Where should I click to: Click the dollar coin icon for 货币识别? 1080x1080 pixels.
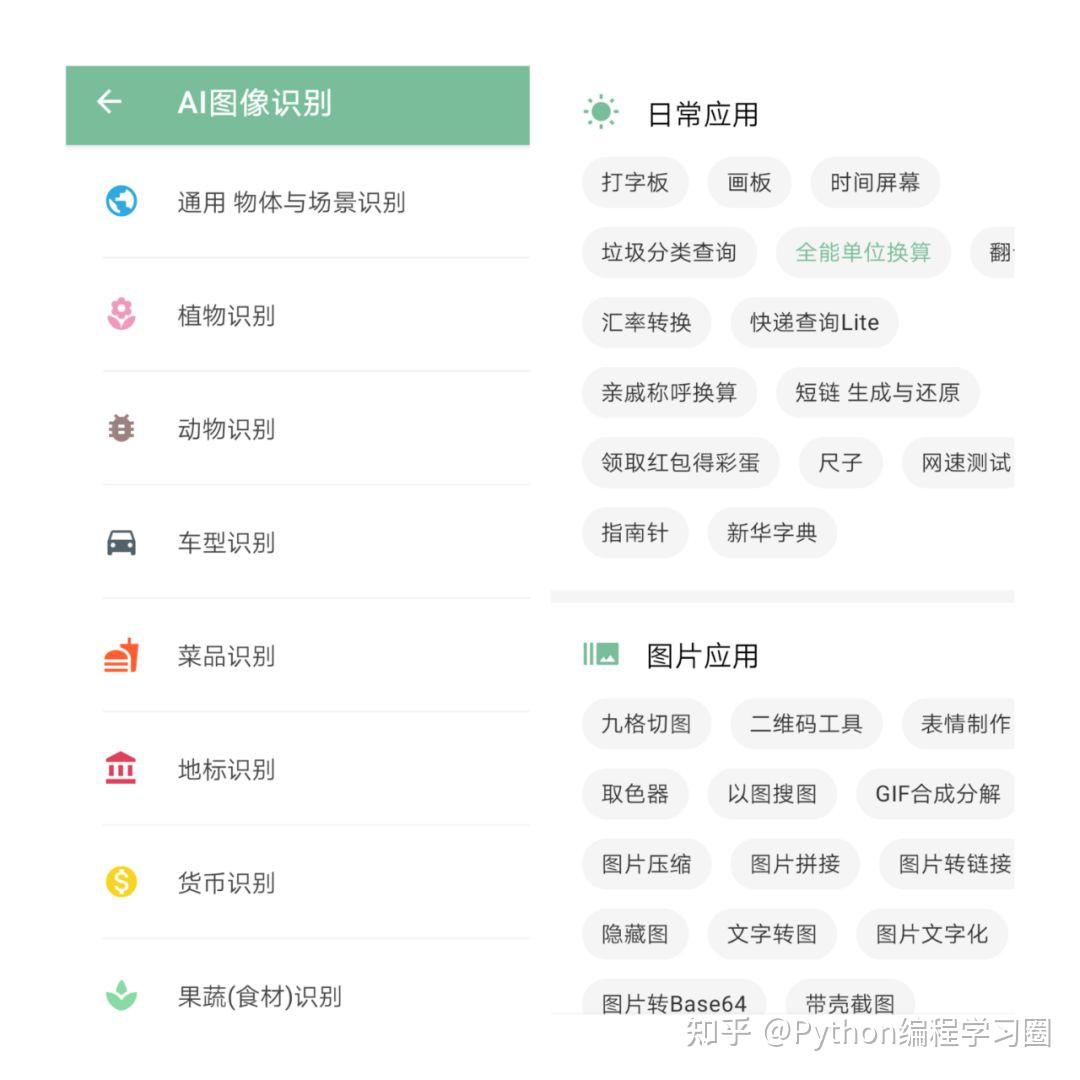tap(119, 883)
